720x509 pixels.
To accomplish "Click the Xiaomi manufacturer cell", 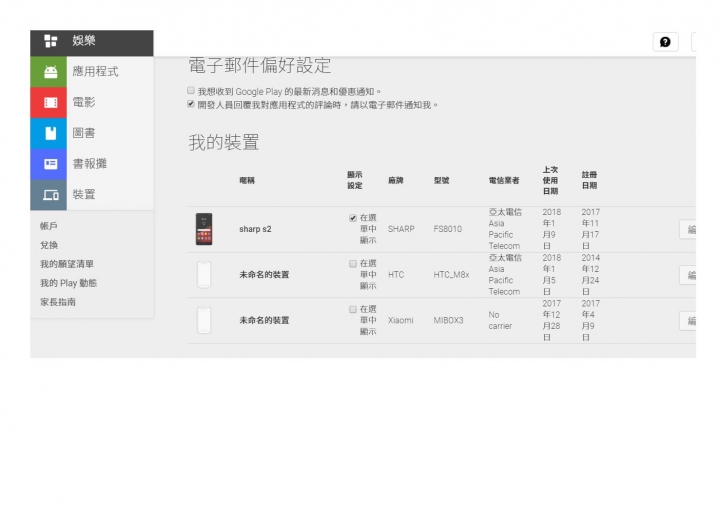I will [x=400, y=320].
